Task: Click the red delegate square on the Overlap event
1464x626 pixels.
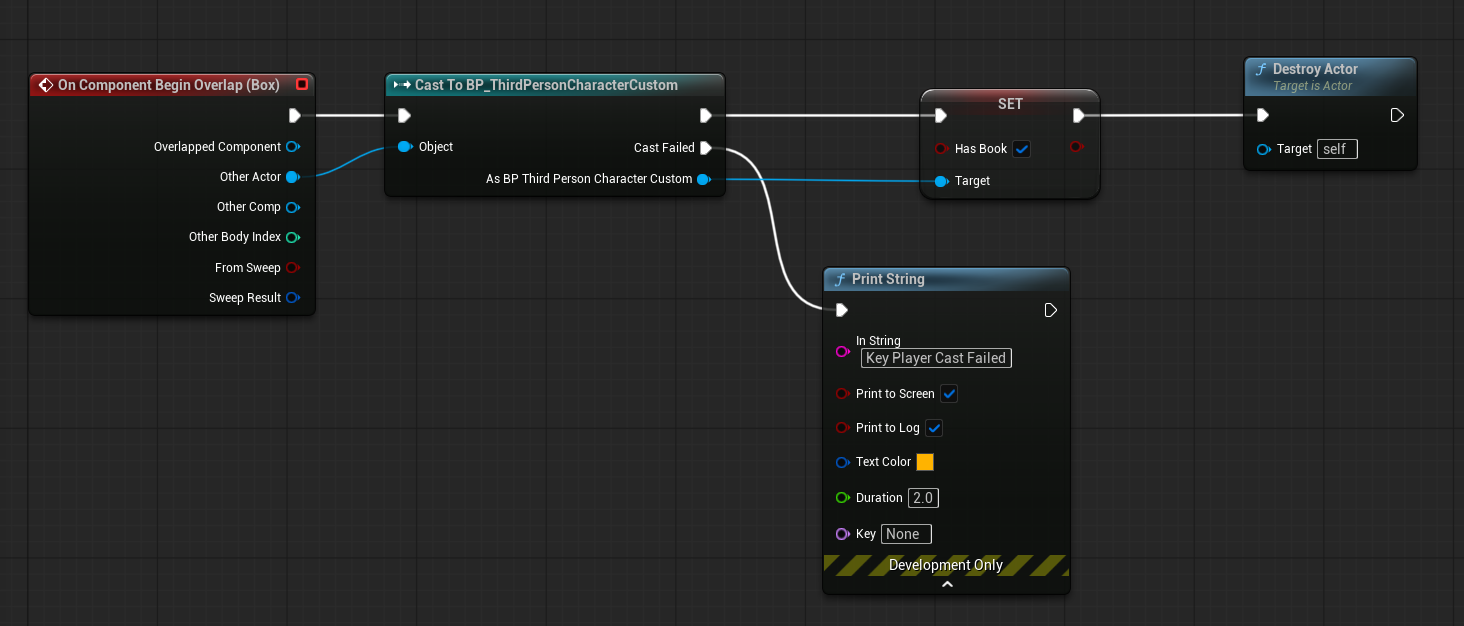Action: click(x=302, y=85)
